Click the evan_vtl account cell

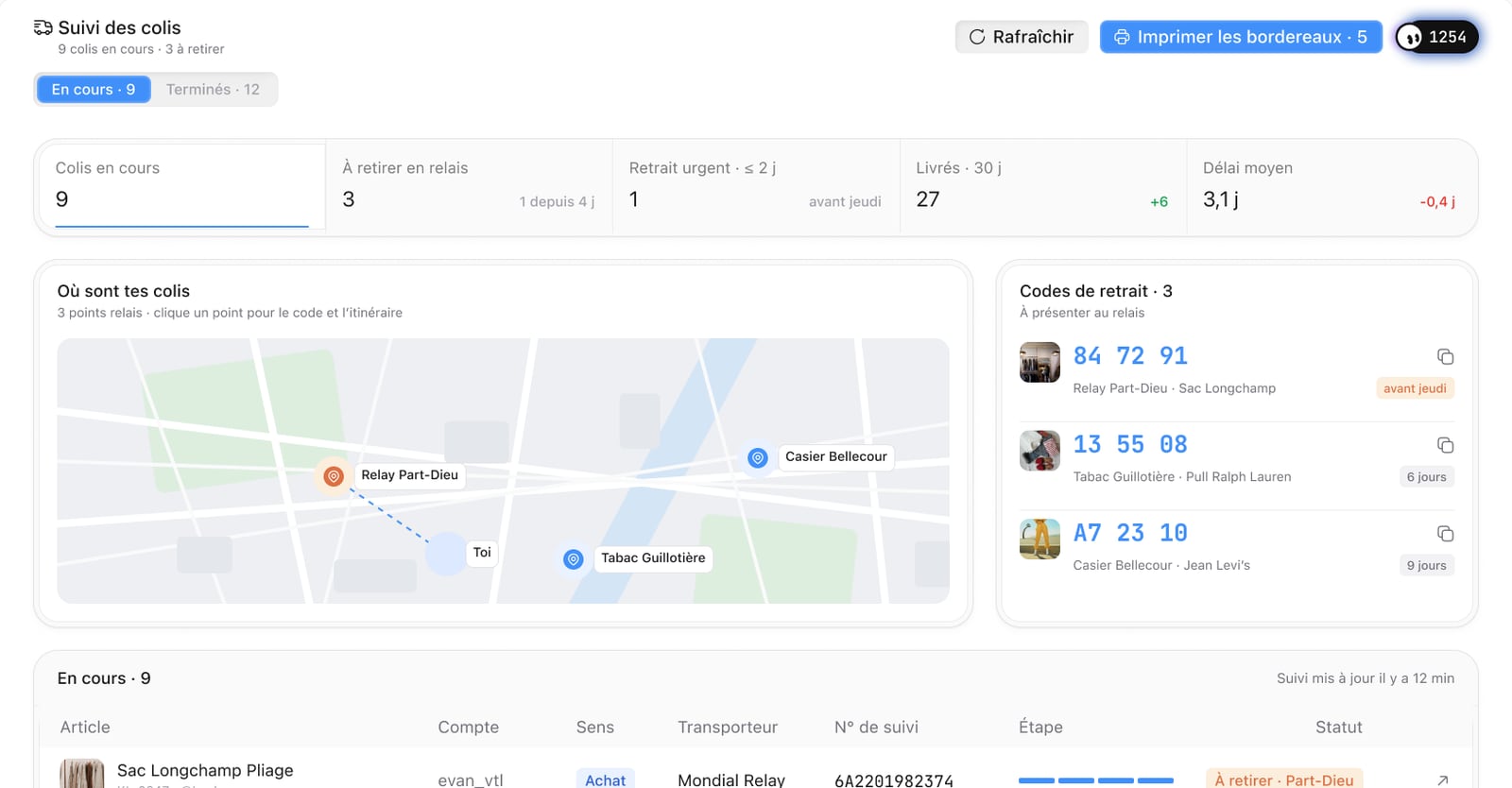[471, 780]
